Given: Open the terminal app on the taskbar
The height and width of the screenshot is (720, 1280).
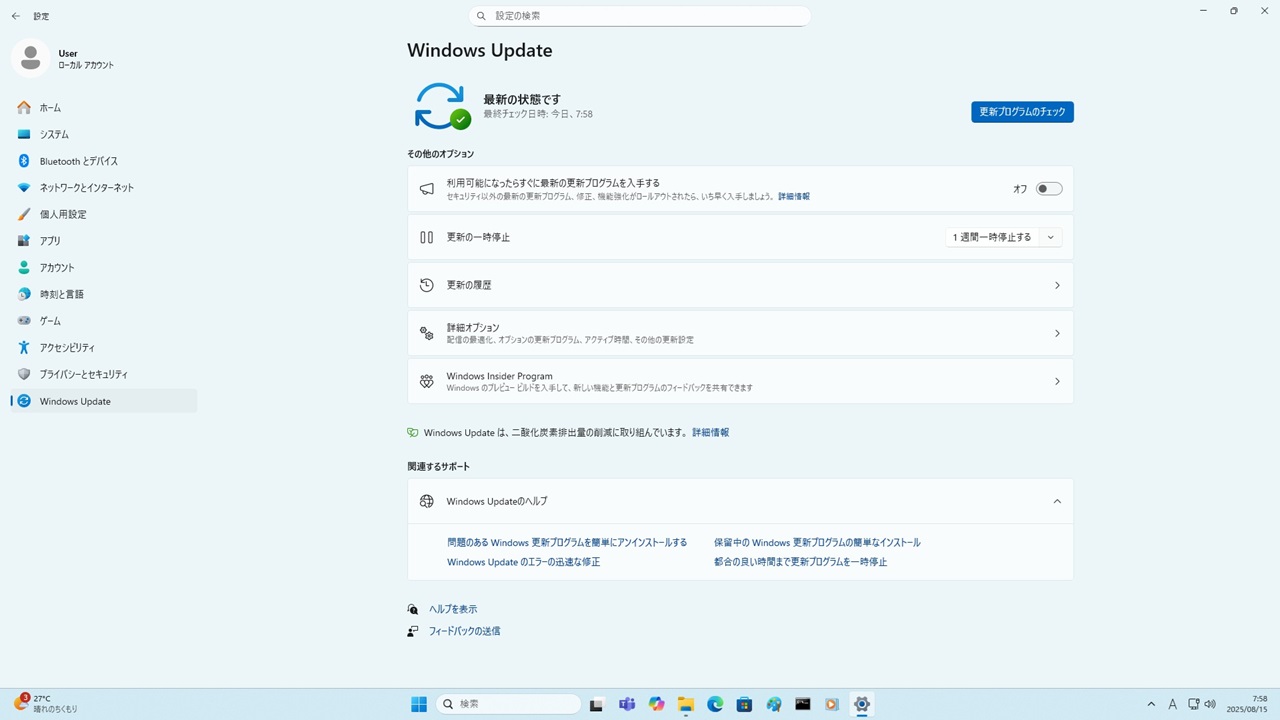Looking at the screenshot, I should [803, 704].
